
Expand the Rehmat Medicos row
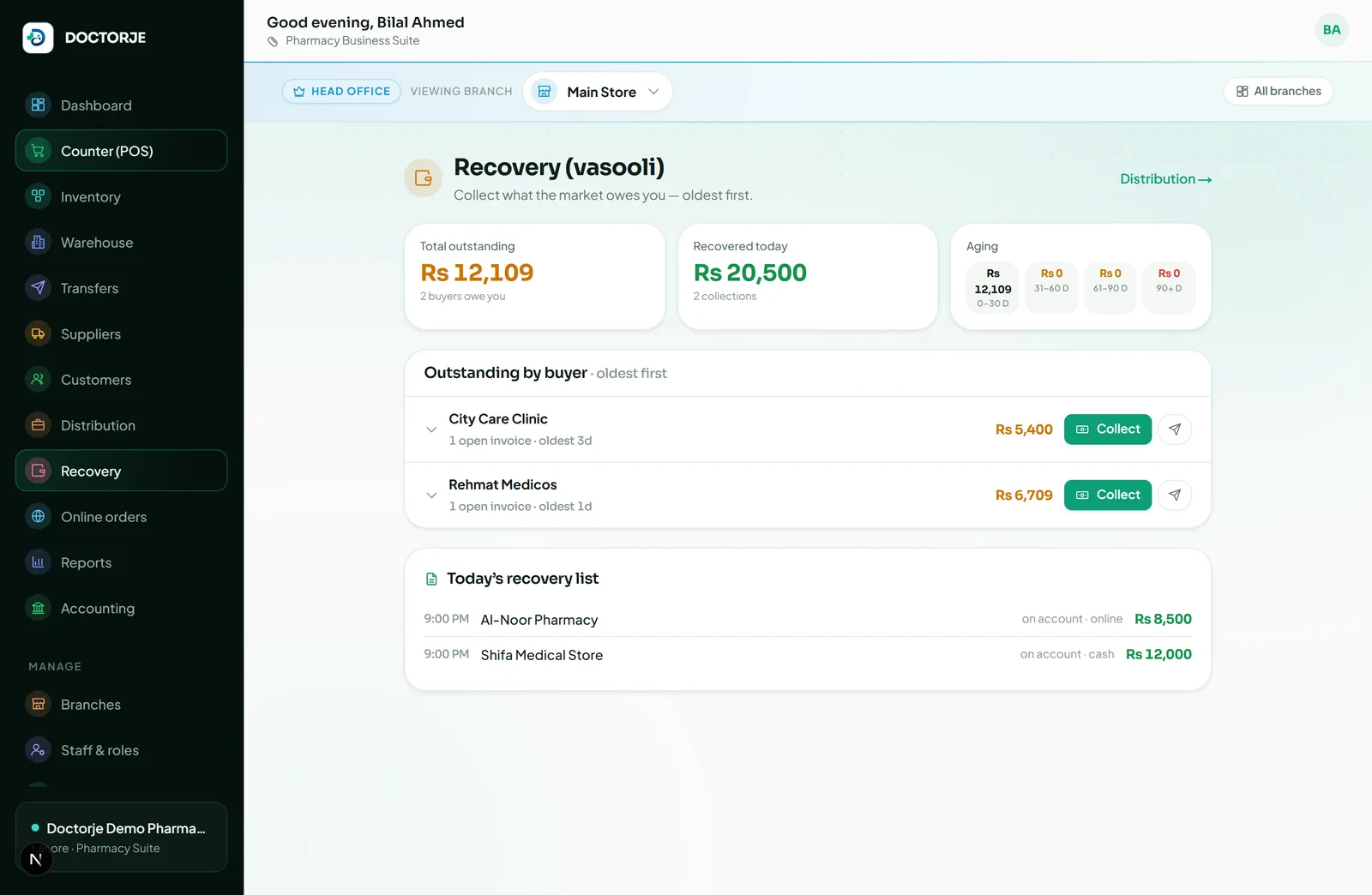pos(431,496)
